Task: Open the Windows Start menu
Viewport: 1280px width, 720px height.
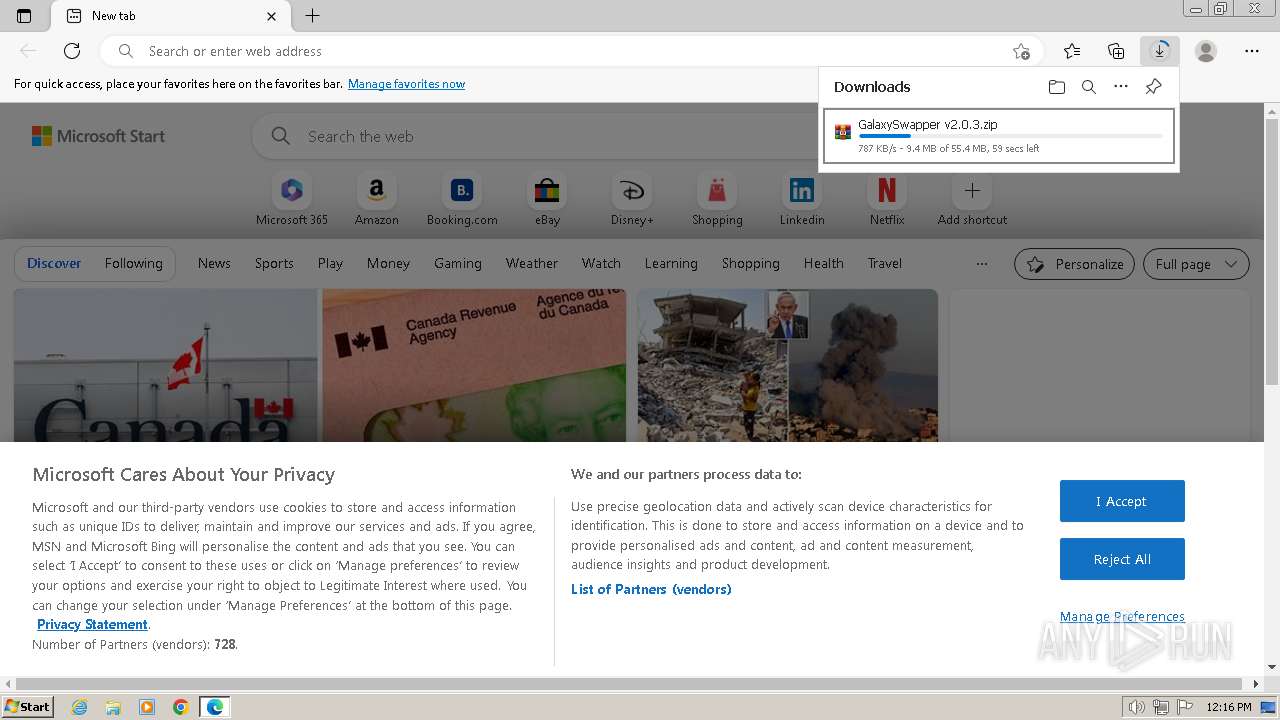Action: 28,706
